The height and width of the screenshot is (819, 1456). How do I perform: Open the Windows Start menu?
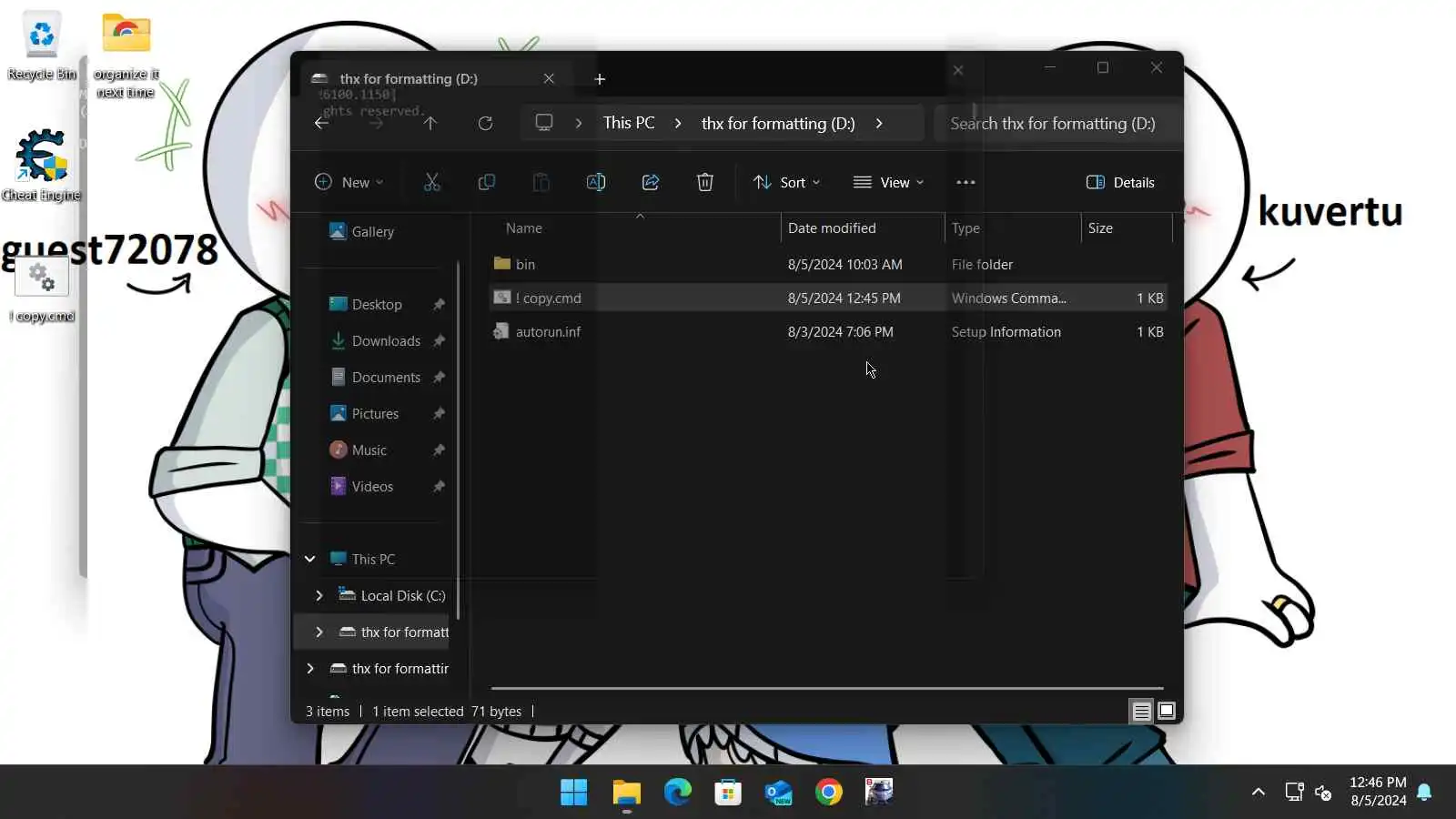(x=574, y=793)
